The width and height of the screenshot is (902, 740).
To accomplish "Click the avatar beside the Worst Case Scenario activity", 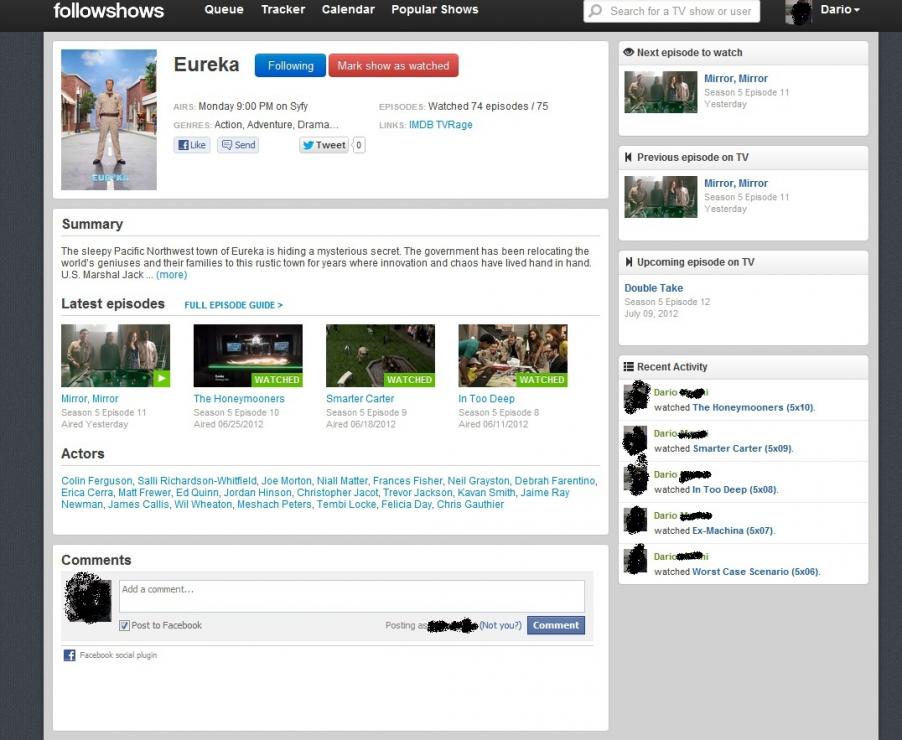I will pos(636,559).
